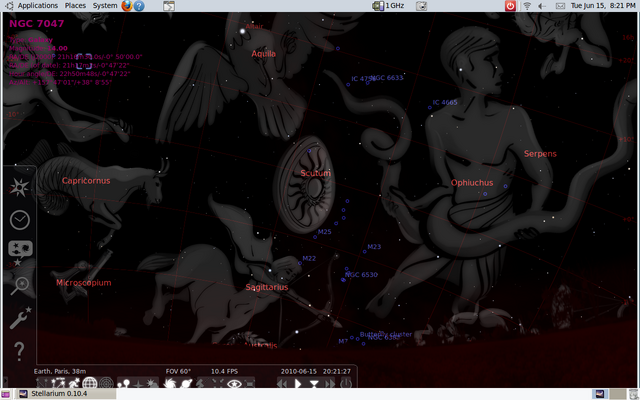Click the Microscopium constellation label
The width and height of the screenshot is (640, 400).
(84, 282)
